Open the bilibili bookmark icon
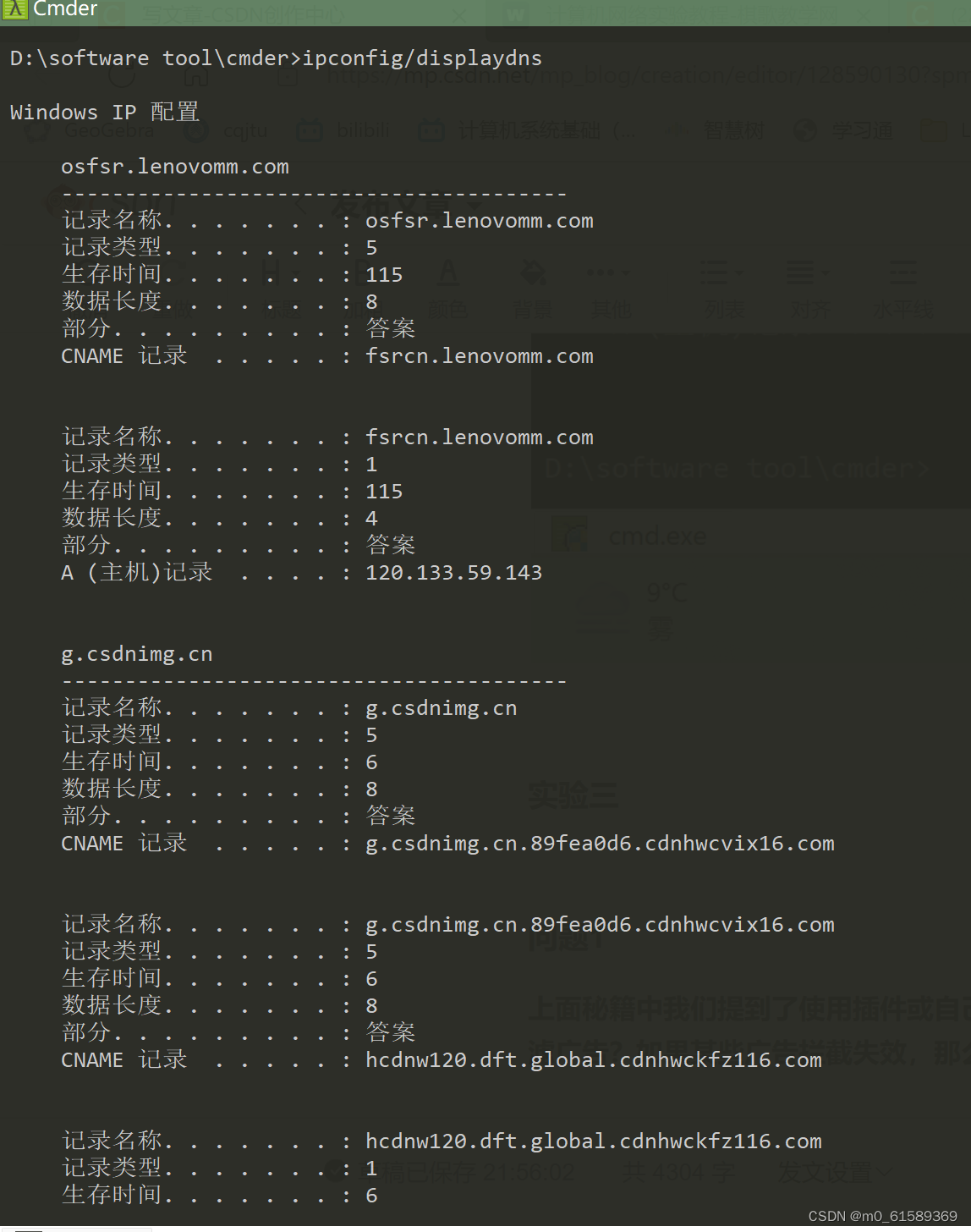Image resolution: width=971 pixels, height=1232 pixels. pyautogui.click(x=310, y=130)
